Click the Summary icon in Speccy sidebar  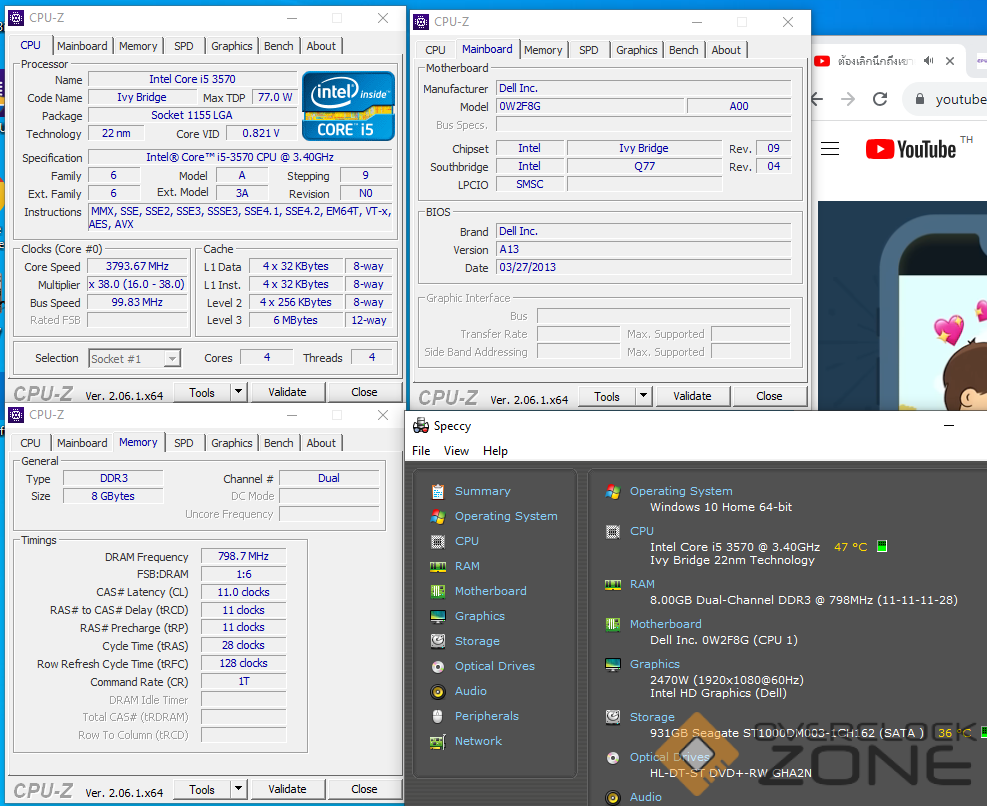coord(437,491)
